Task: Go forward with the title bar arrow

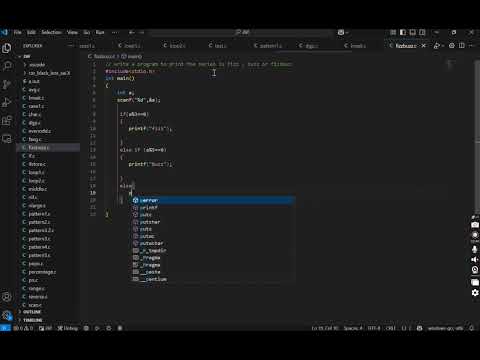Action: pyautogui.click(x=142, y=32)
